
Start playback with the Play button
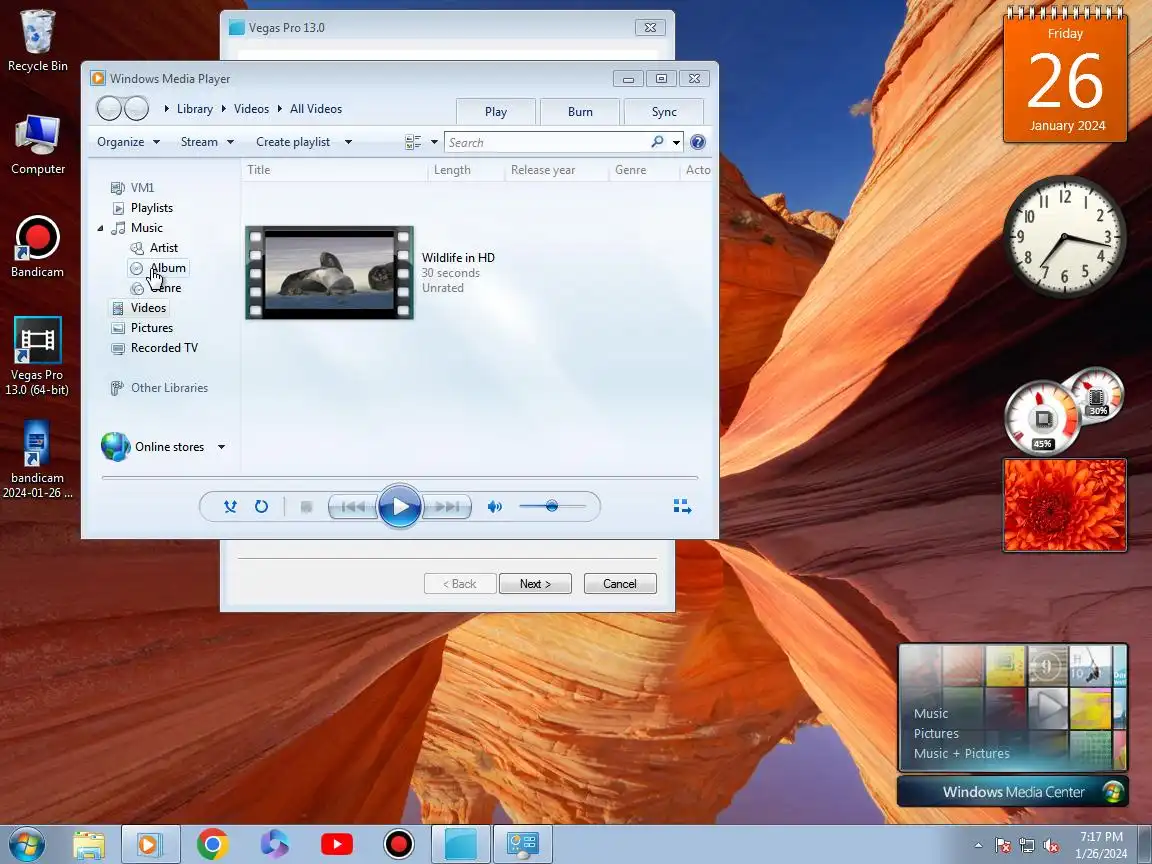[x=400, y=506]
